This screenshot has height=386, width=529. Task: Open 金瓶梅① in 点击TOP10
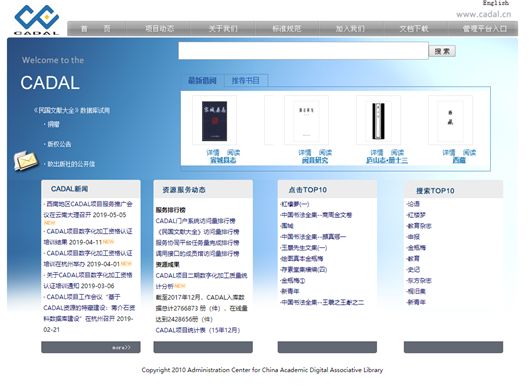tap(293, 280)
